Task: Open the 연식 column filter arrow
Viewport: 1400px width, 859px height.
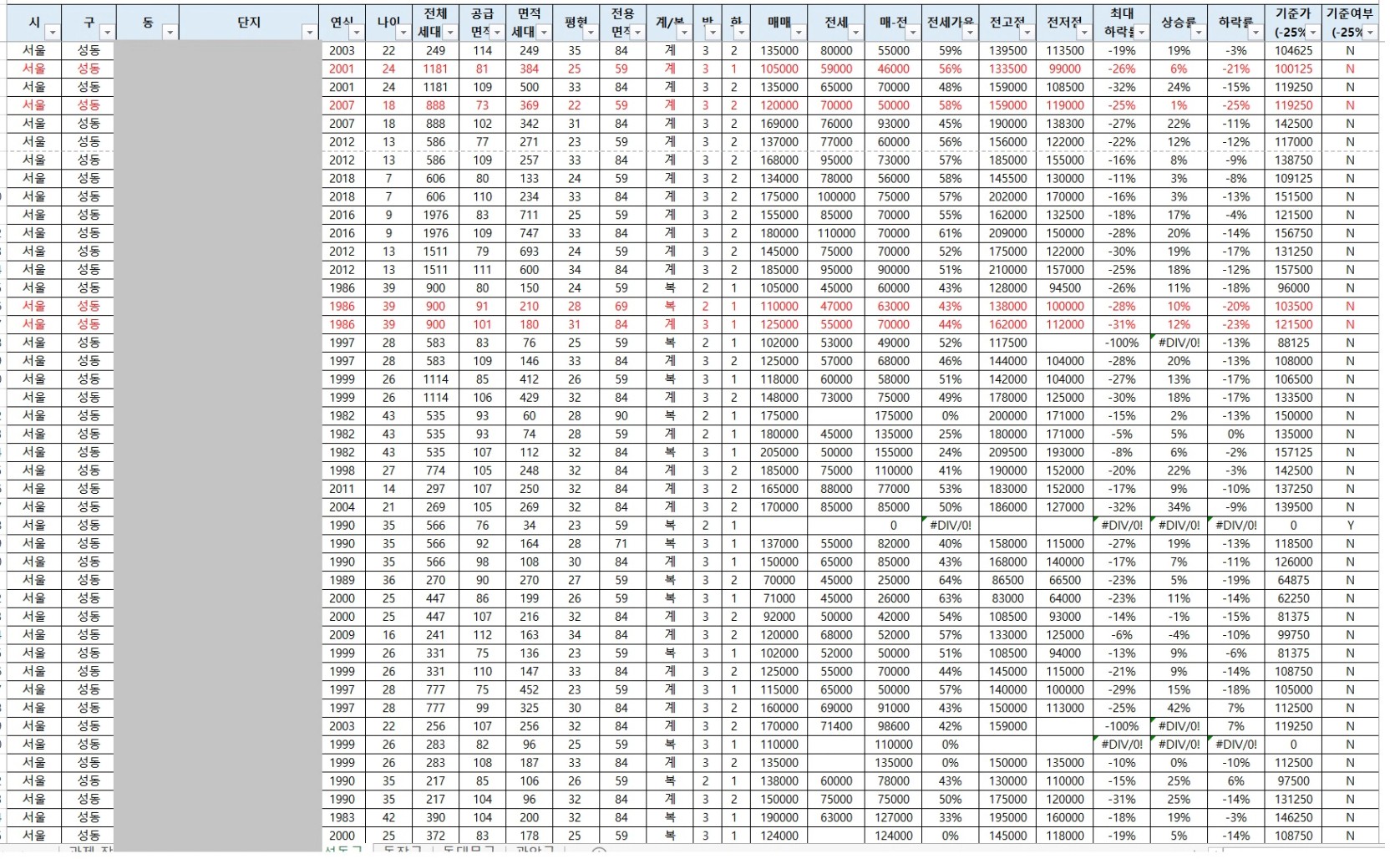Action: point(357,33)
